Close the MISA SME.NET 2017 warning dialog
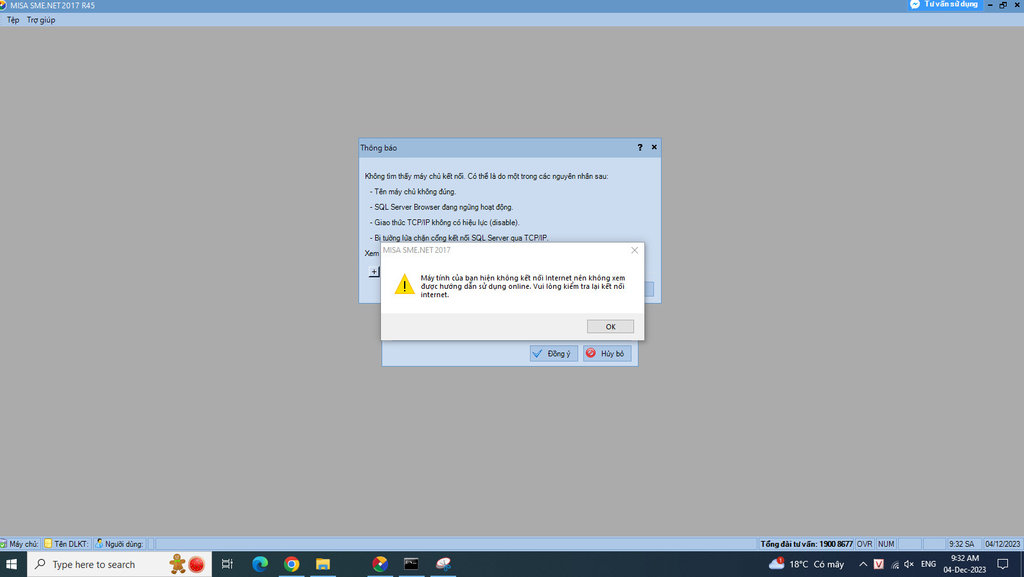Image resolution: width=1024 pixels, height=577 pixels. 634,250
